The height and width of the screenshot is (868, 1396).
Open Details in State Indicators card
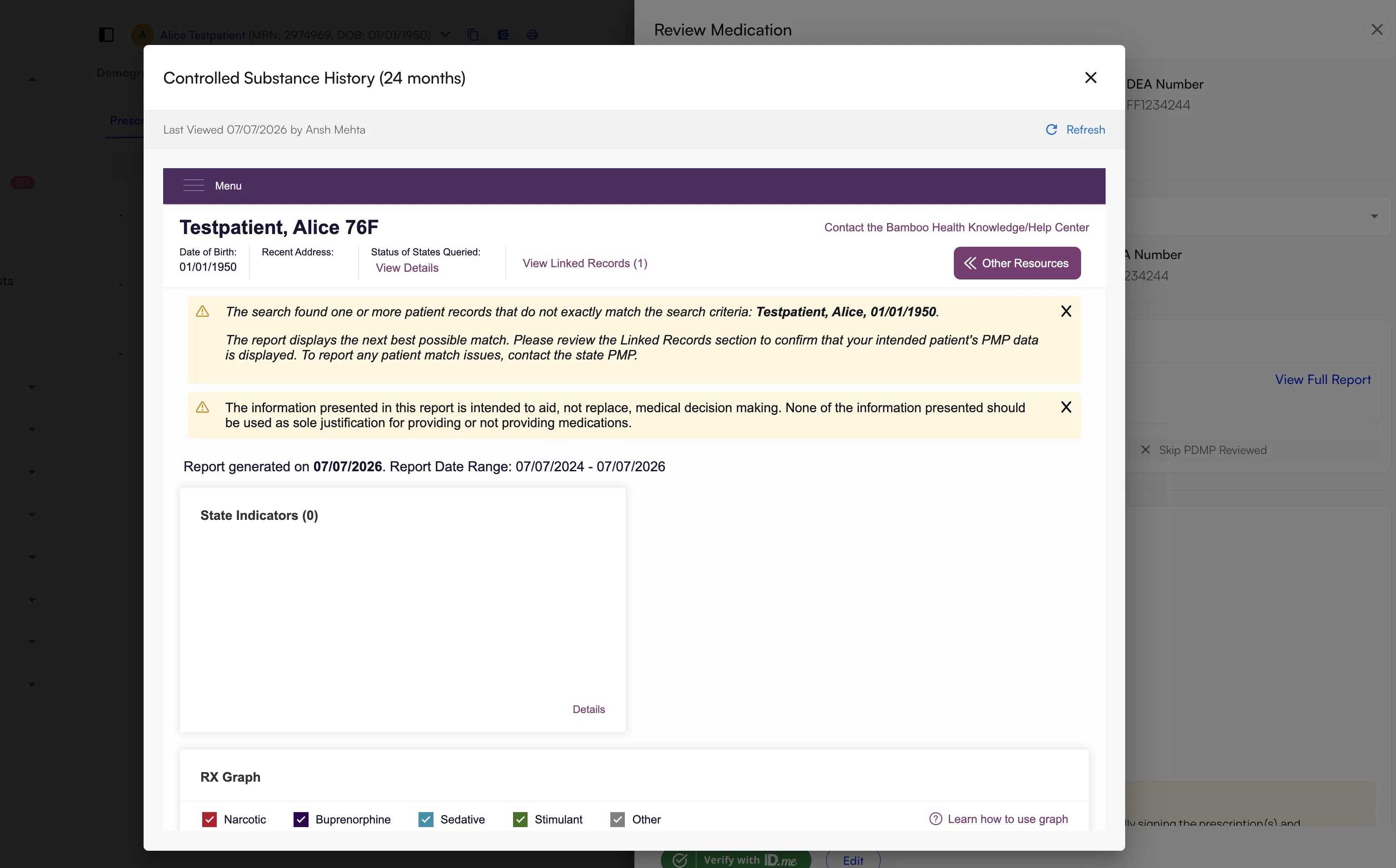[x=588, y=709]
